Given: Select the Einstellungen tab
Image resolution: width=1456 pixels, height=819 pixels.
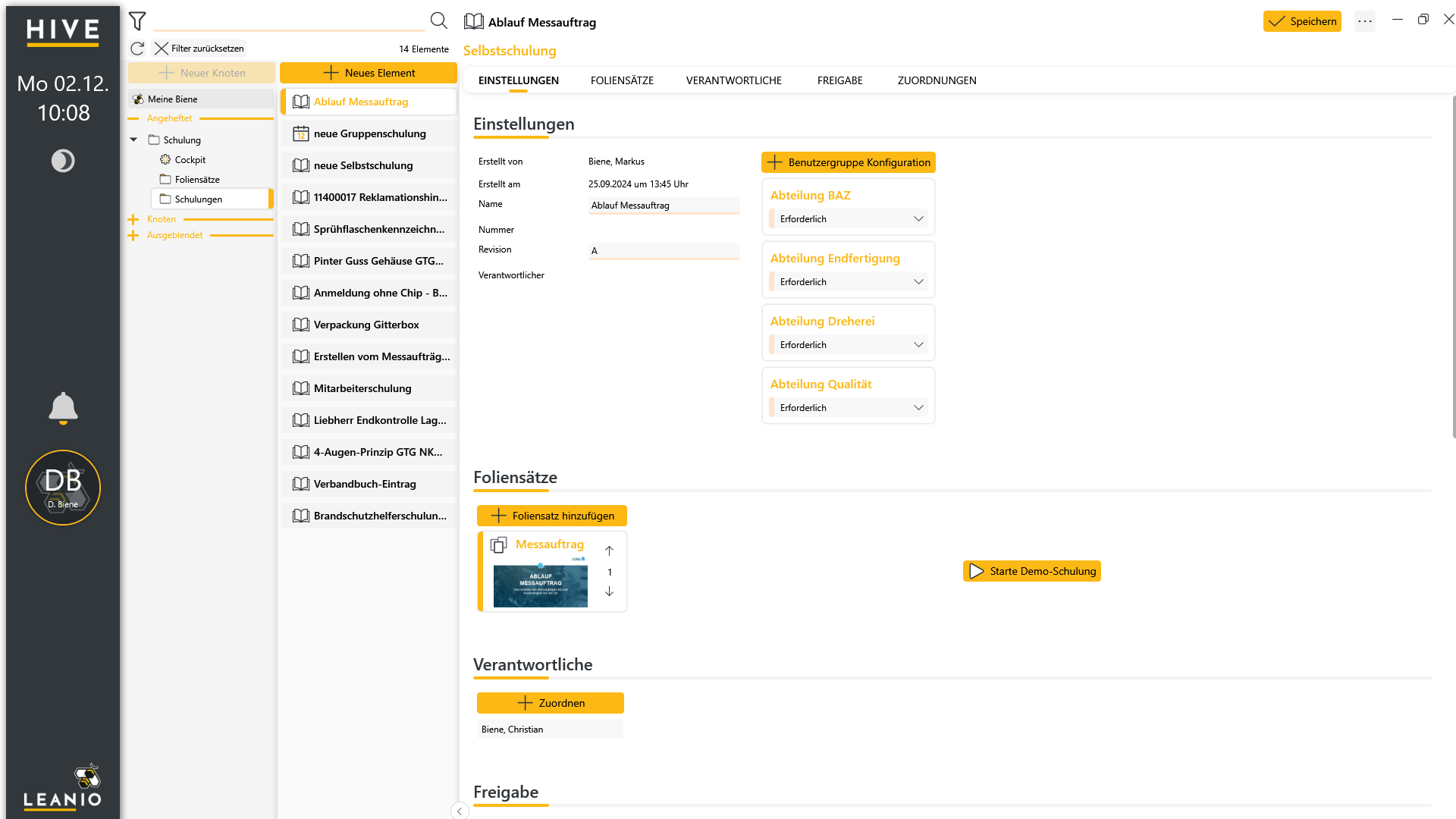Looking at the screenshot, I should pos(518,80).
